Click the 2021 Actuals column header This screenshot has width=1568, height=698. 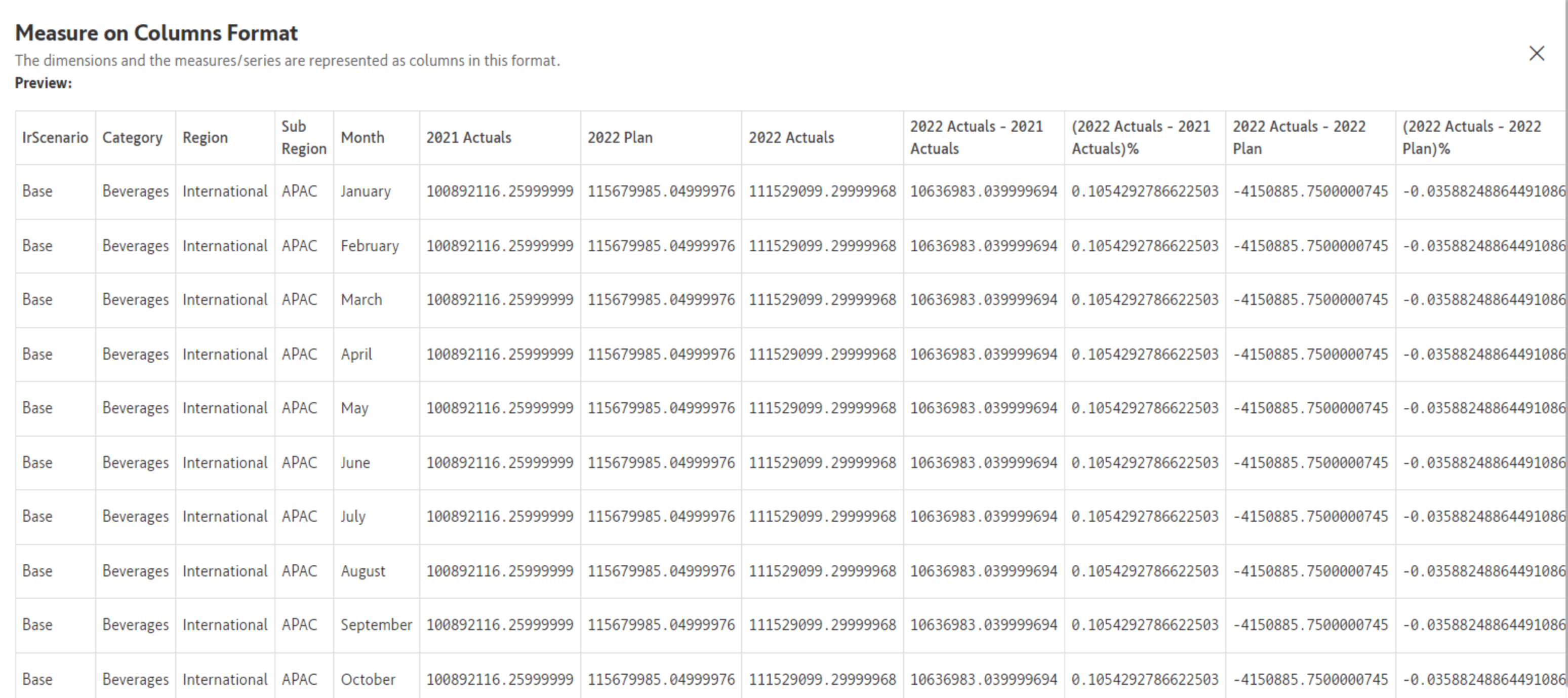click(468, 138)
